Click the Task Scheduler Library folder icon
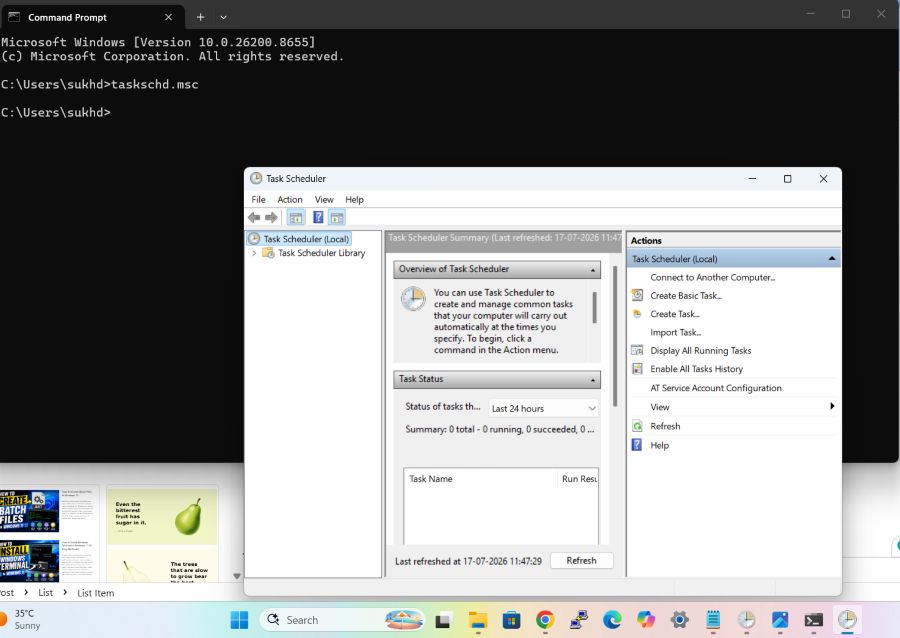The image size is (900, 638). coord(268,252)
